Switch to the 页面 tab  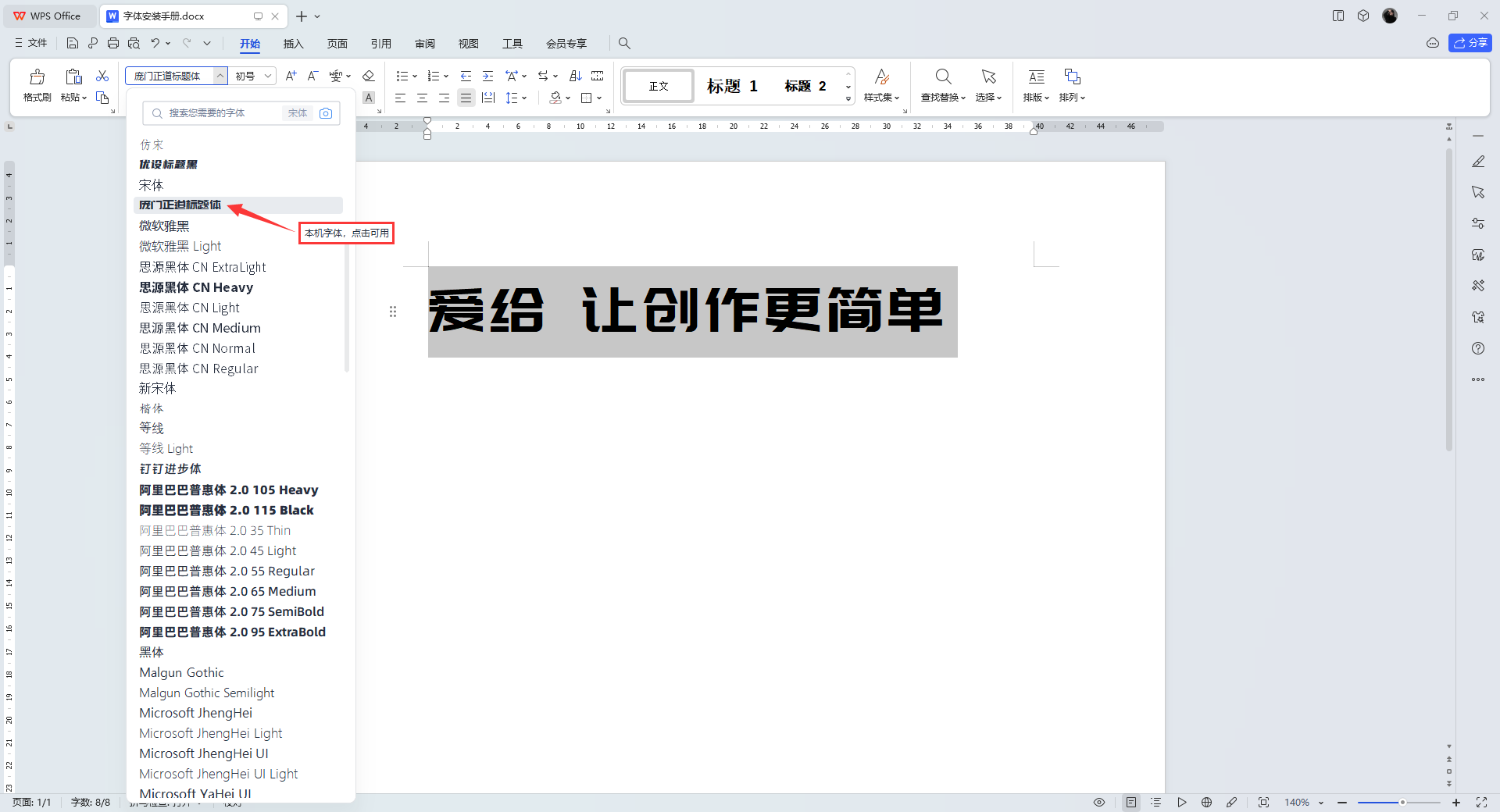[x=337, y=44]
